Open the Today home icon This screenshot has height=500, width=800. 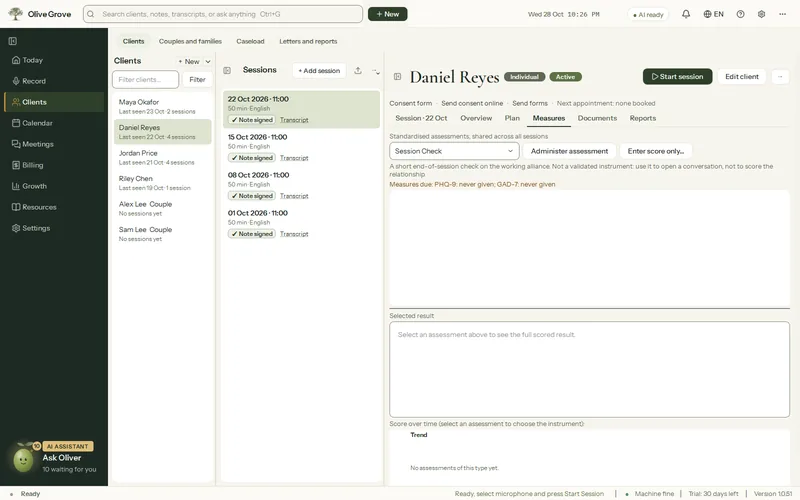(16, 60)
